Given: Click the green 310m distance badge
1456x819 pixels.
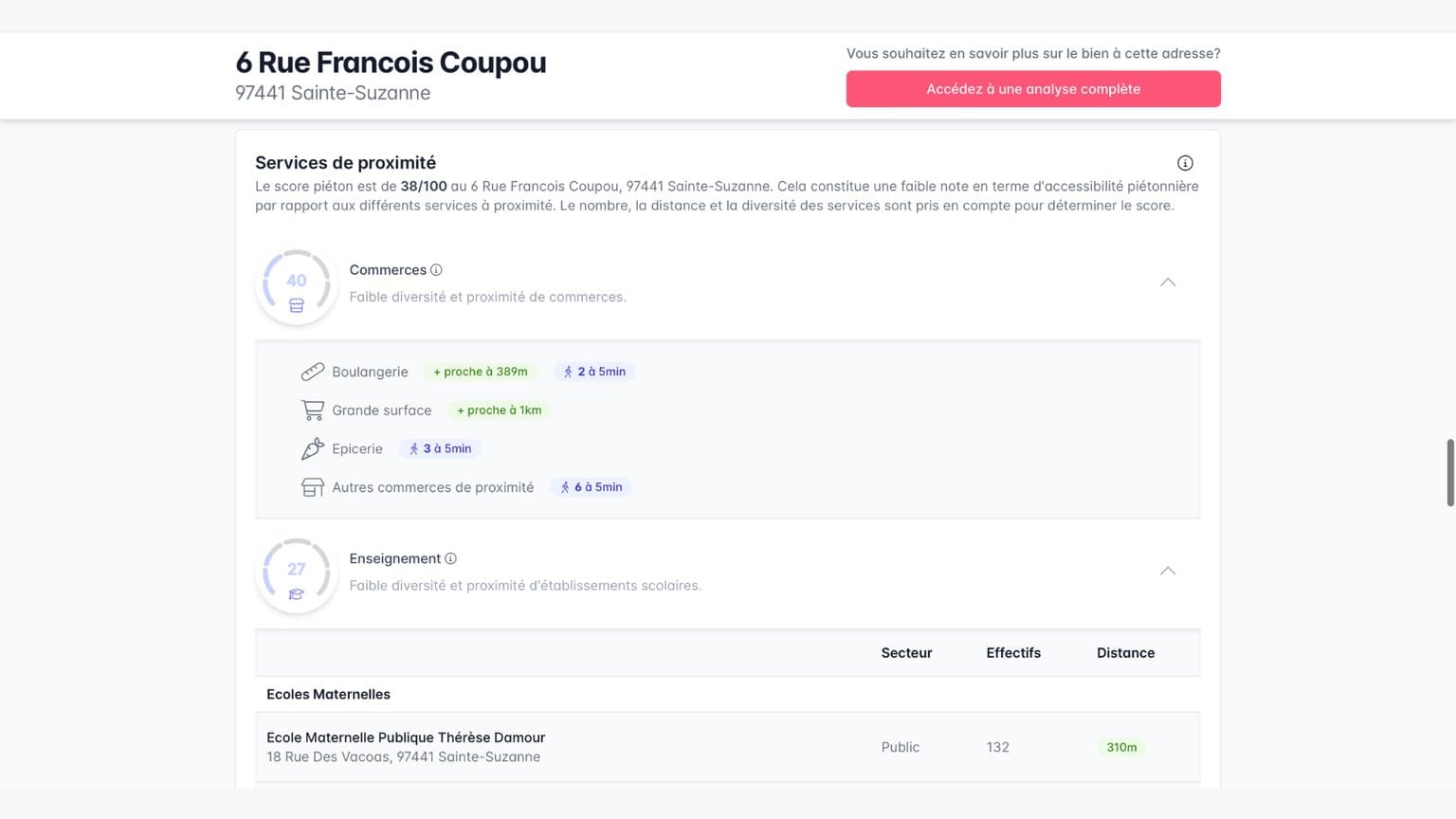Looking at the screenshot, I should [x=1122, y=747].
